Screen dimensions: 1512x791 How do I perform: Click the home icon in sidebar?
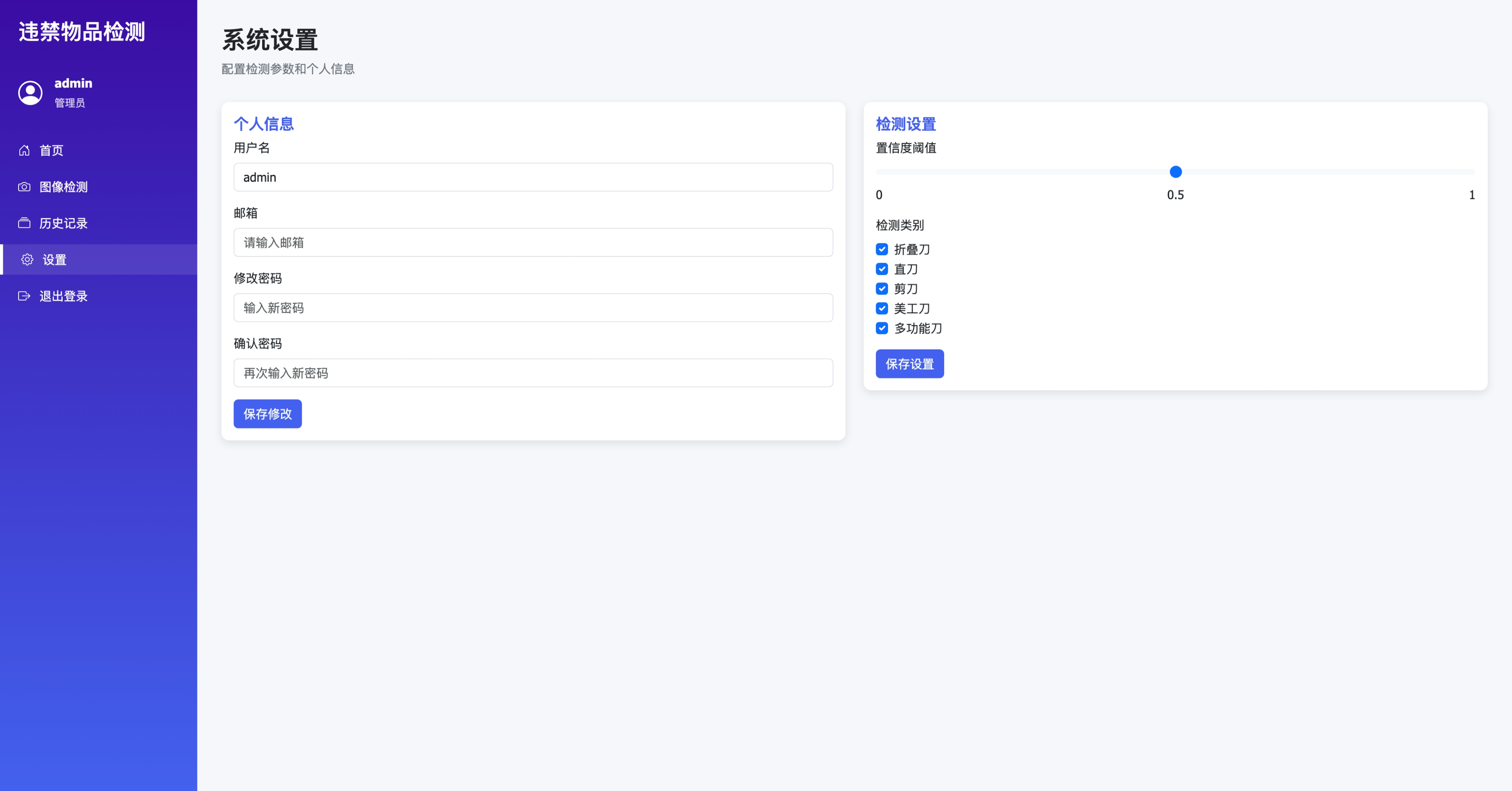[24, 150]
